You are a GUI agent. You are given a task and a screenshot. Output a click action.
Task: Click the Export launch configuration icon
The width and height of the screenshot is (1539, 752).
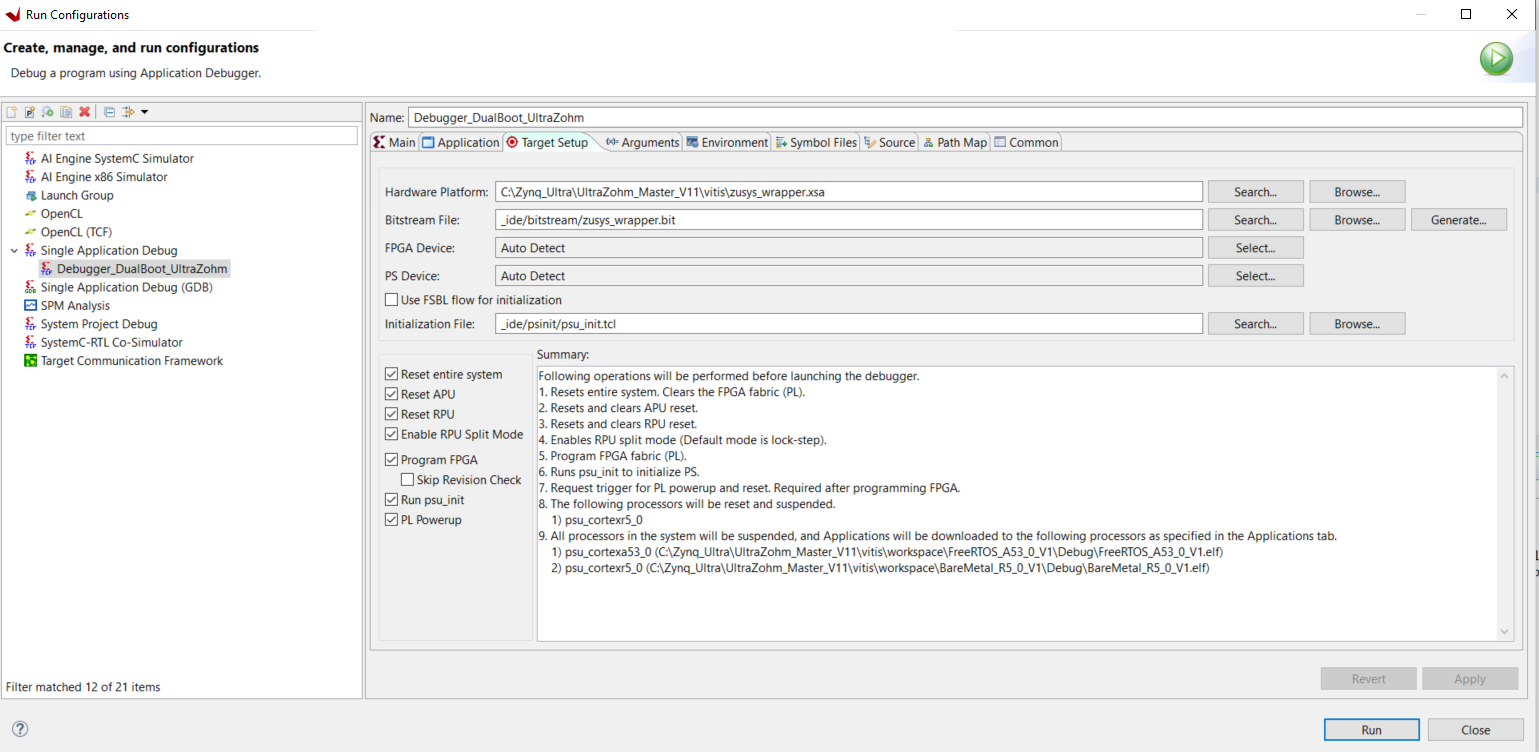click(47, 112)
